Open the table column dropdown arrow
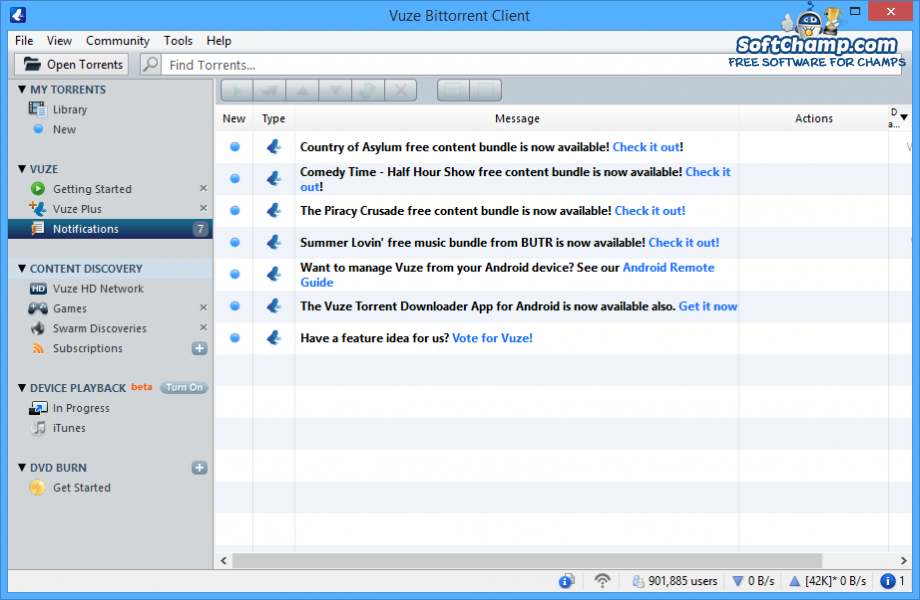The height and width of the screenshot is (600, 920). click(904, 117)
